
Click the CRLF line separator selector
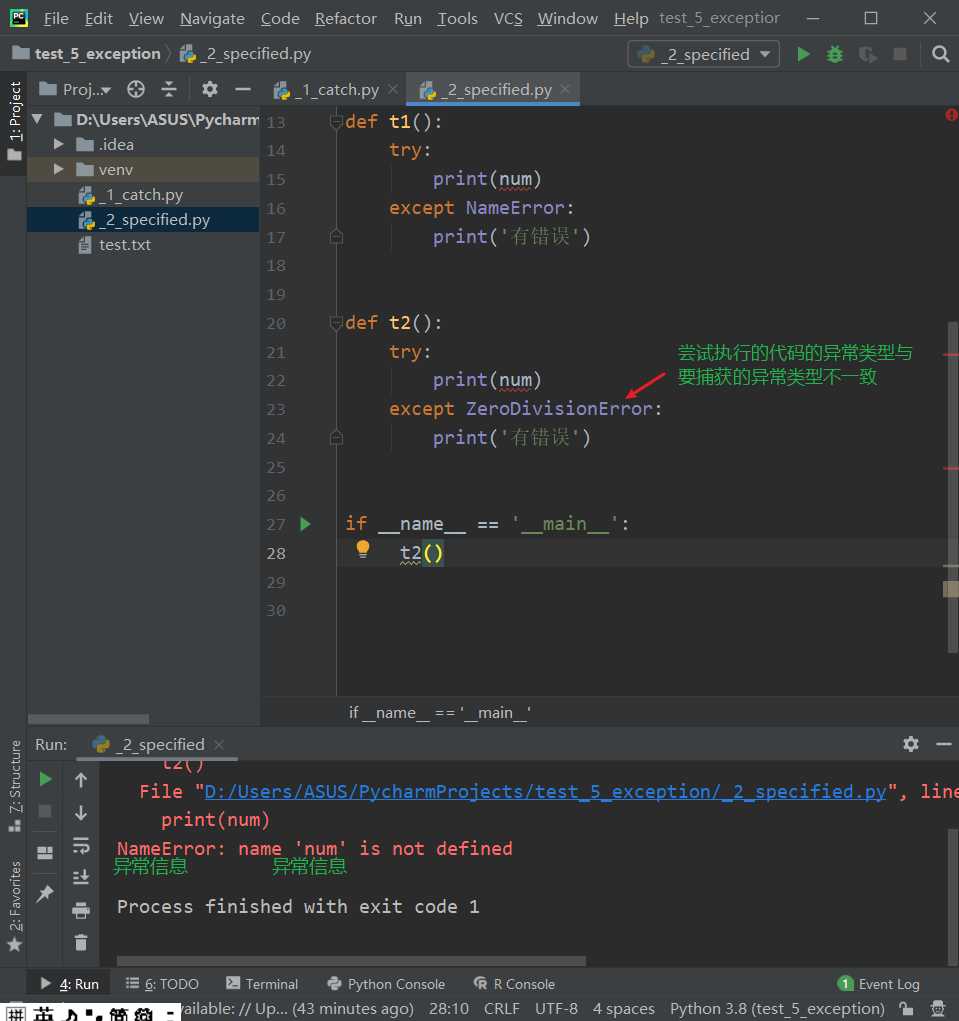point(501,1009)
